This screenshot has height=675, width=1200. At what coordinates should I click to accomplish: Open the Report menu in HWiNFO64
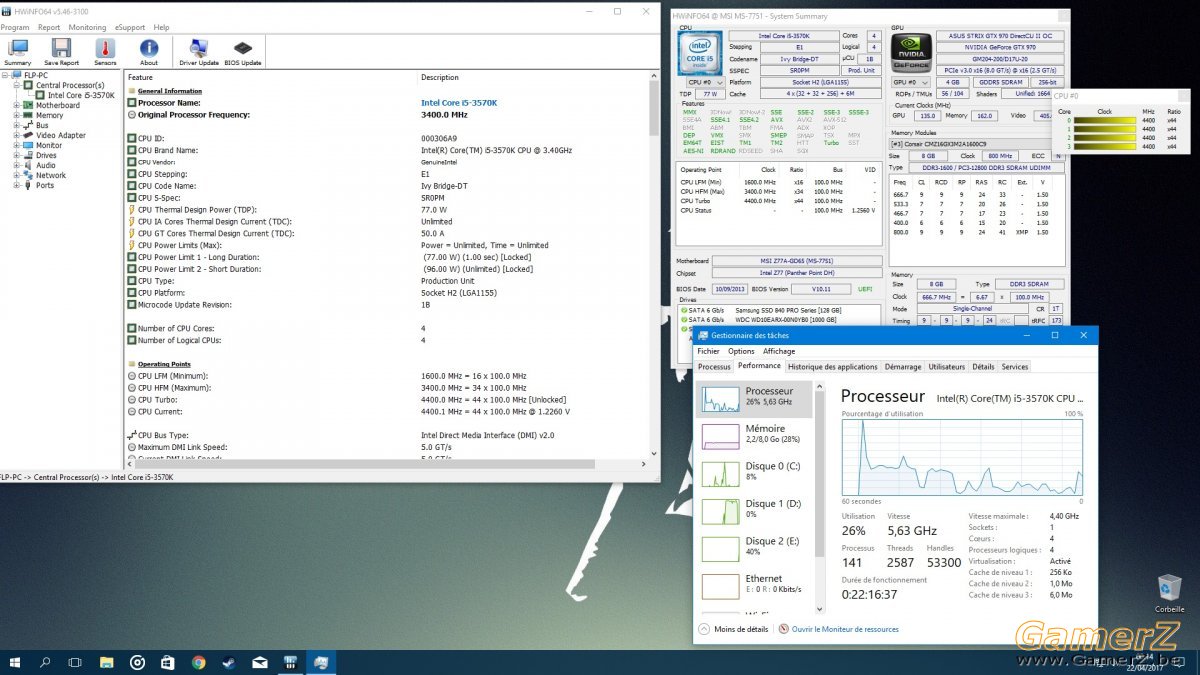pos(49,27)
